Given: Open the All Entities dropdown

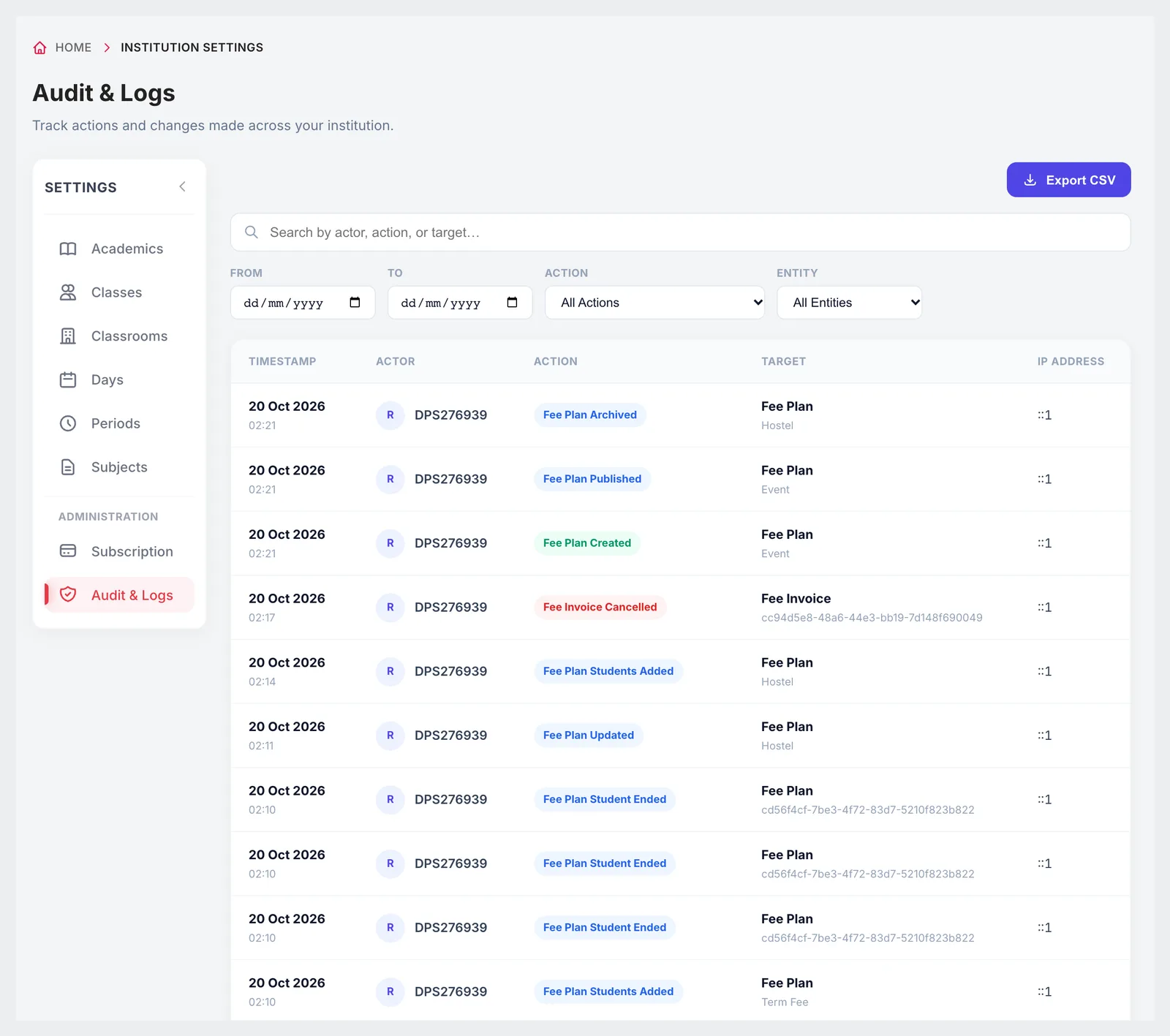Looking at the screenshot, I should 849,303.
